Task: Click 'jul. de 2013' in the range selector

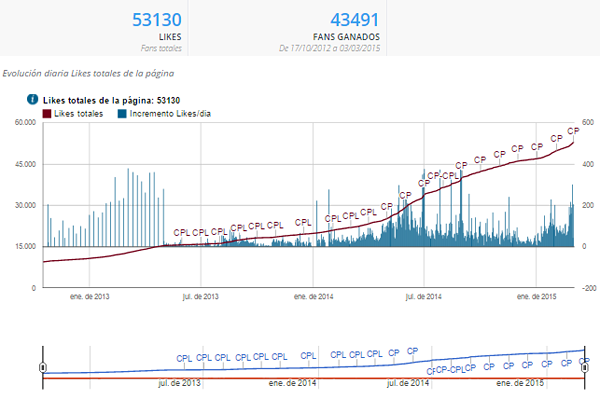Action: point(179,383)
